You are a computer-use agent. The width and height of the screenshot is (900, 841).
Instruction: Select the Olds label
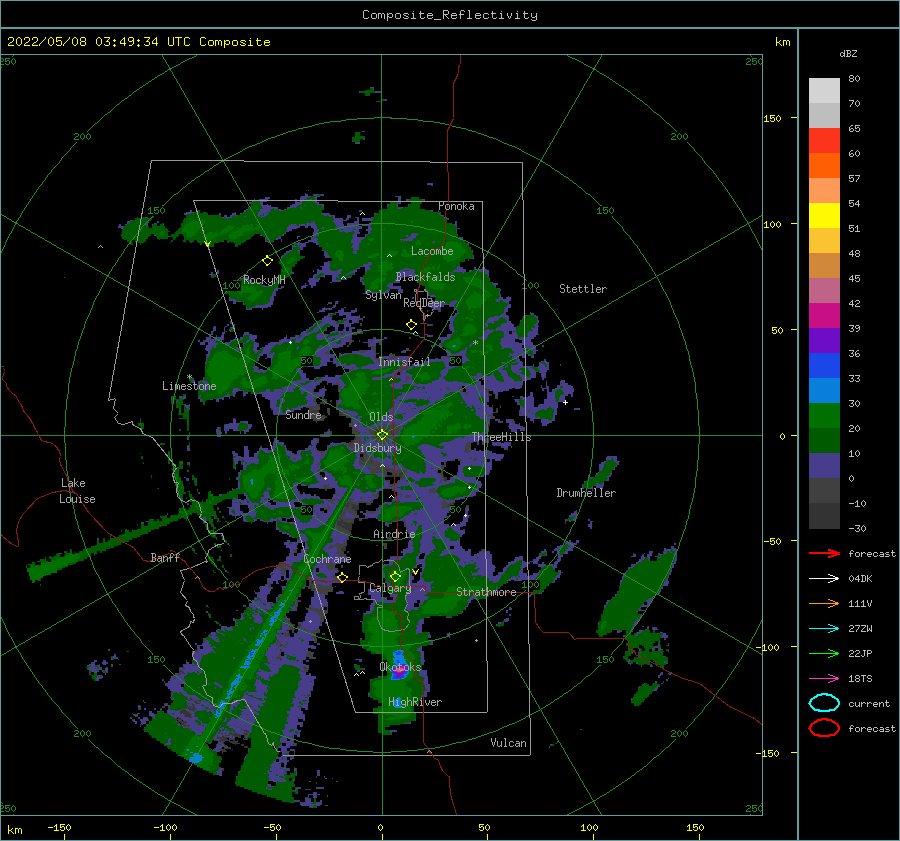[x=381, y=417]
